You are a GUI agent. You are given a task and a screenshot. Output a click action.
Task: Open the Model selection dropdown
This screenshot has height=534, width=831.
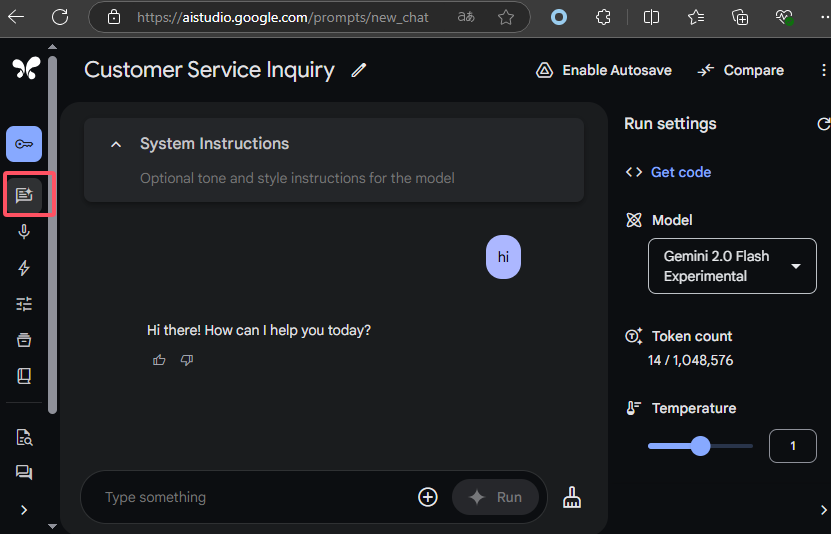coord(732,266)
